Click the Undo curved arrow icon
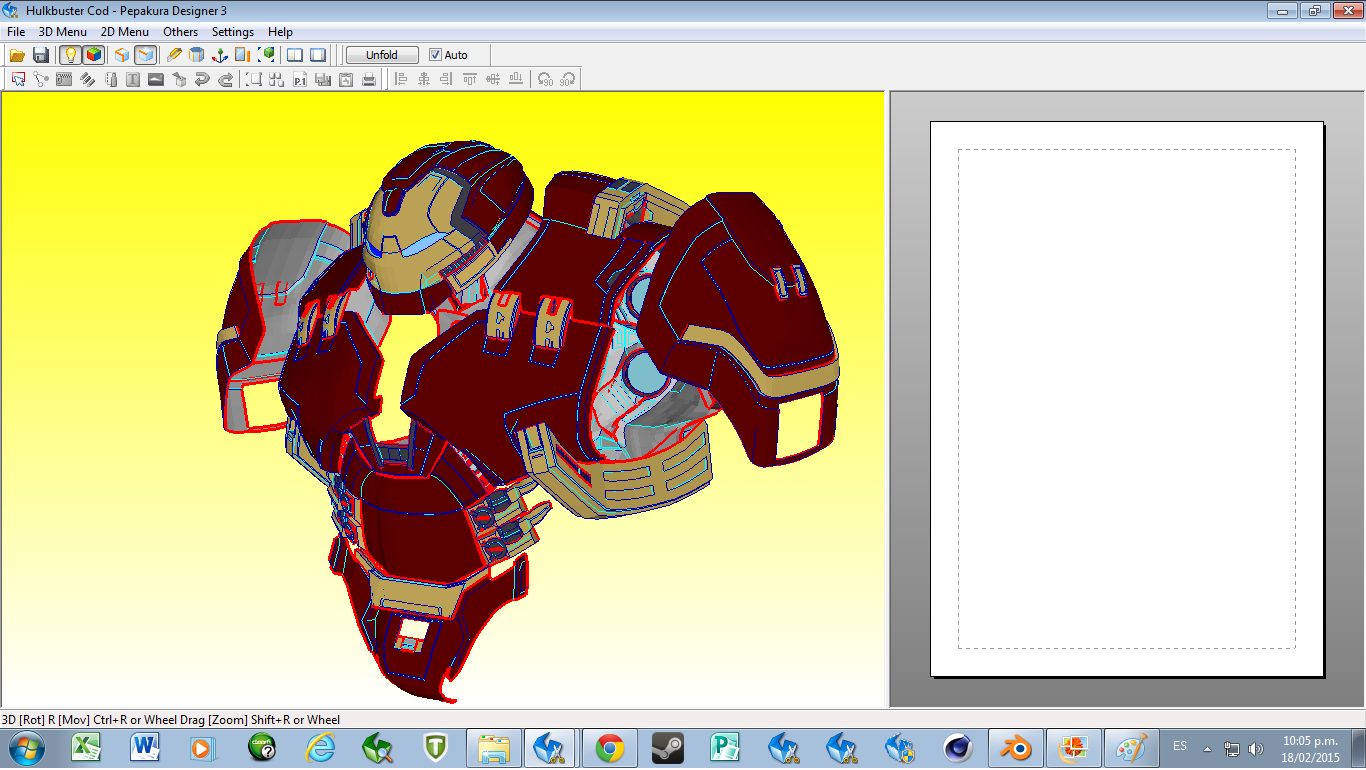1366x770 pixels. click(x=202, y=79)
